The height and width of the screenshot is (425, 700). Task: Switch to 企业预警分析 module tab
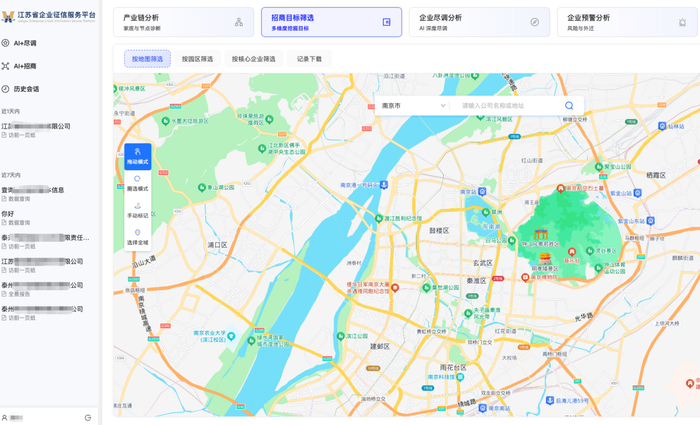[628, 22]
